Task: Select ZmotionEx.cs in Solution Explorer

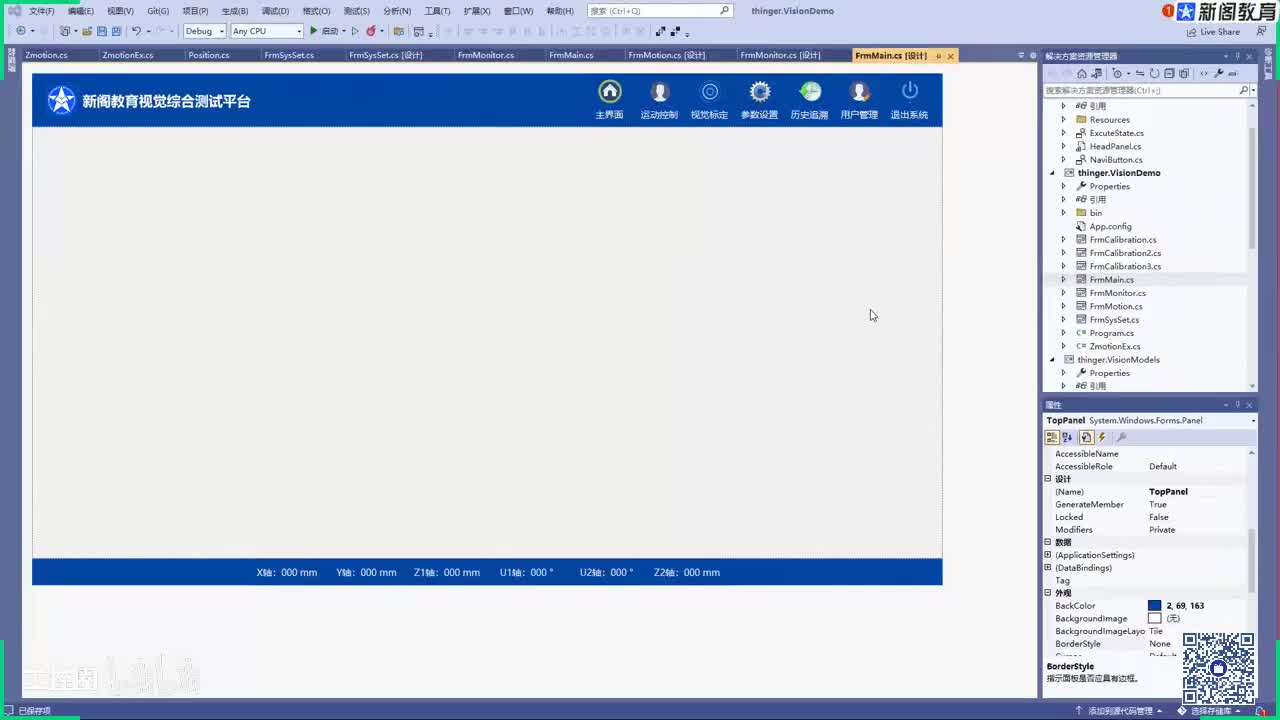Action: (1114, 347)
